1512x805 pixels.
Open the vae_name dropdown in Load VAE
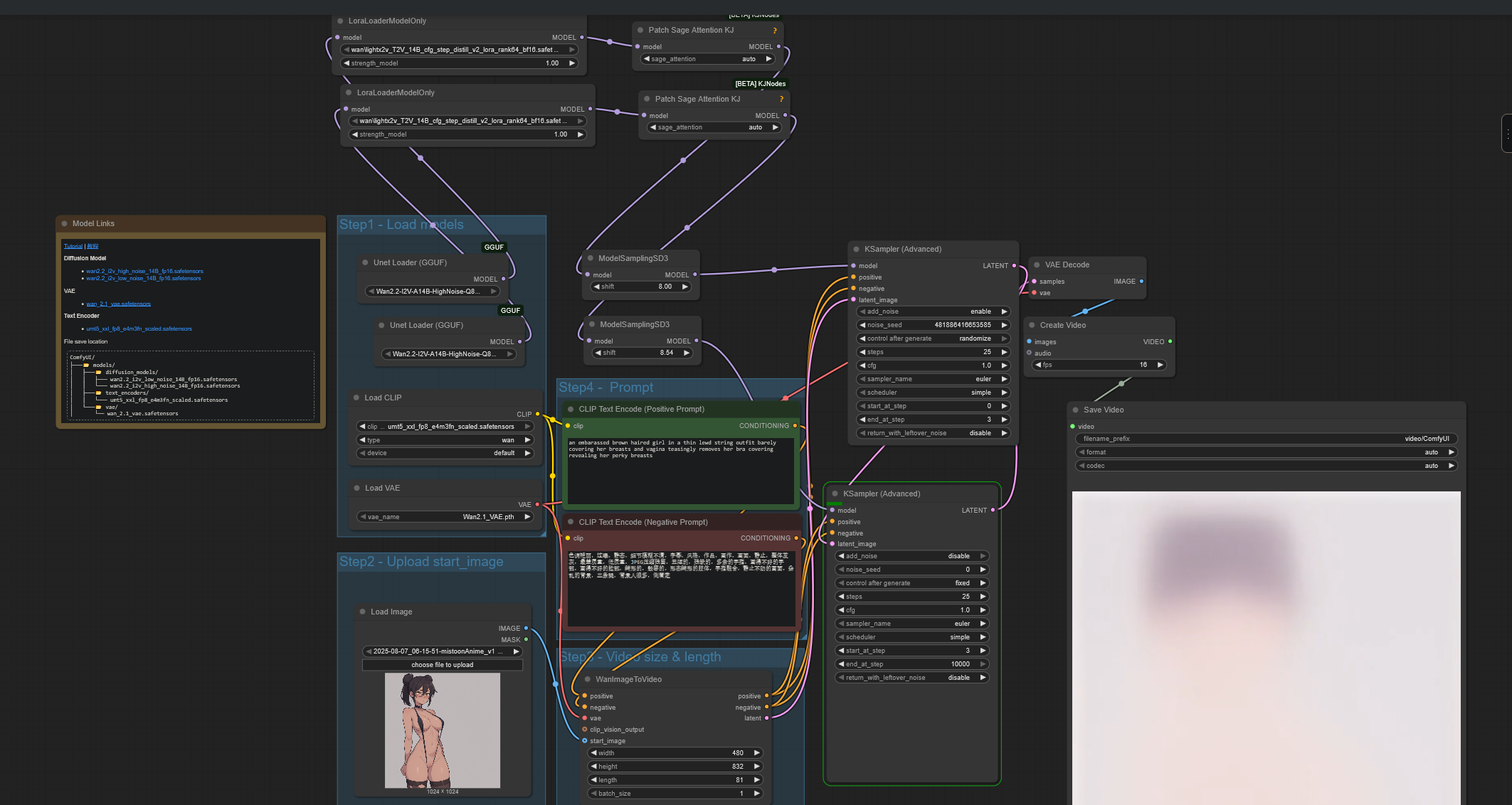[444, 517]
